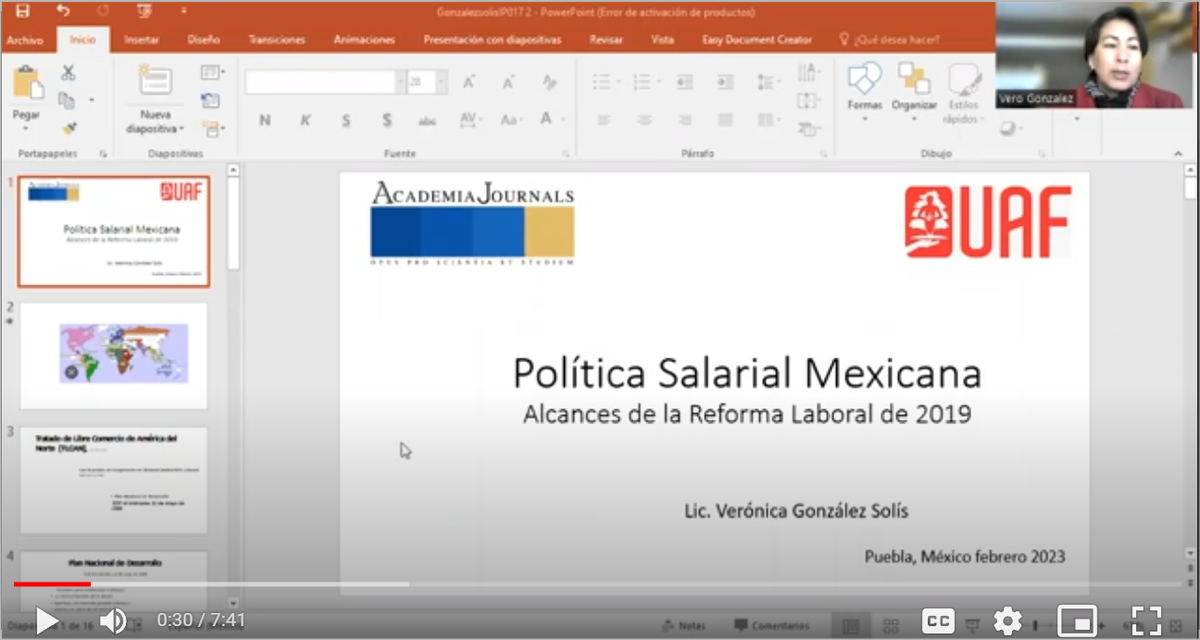
Task: Copy the selection using the copy icon
Action: pos(67,100)
